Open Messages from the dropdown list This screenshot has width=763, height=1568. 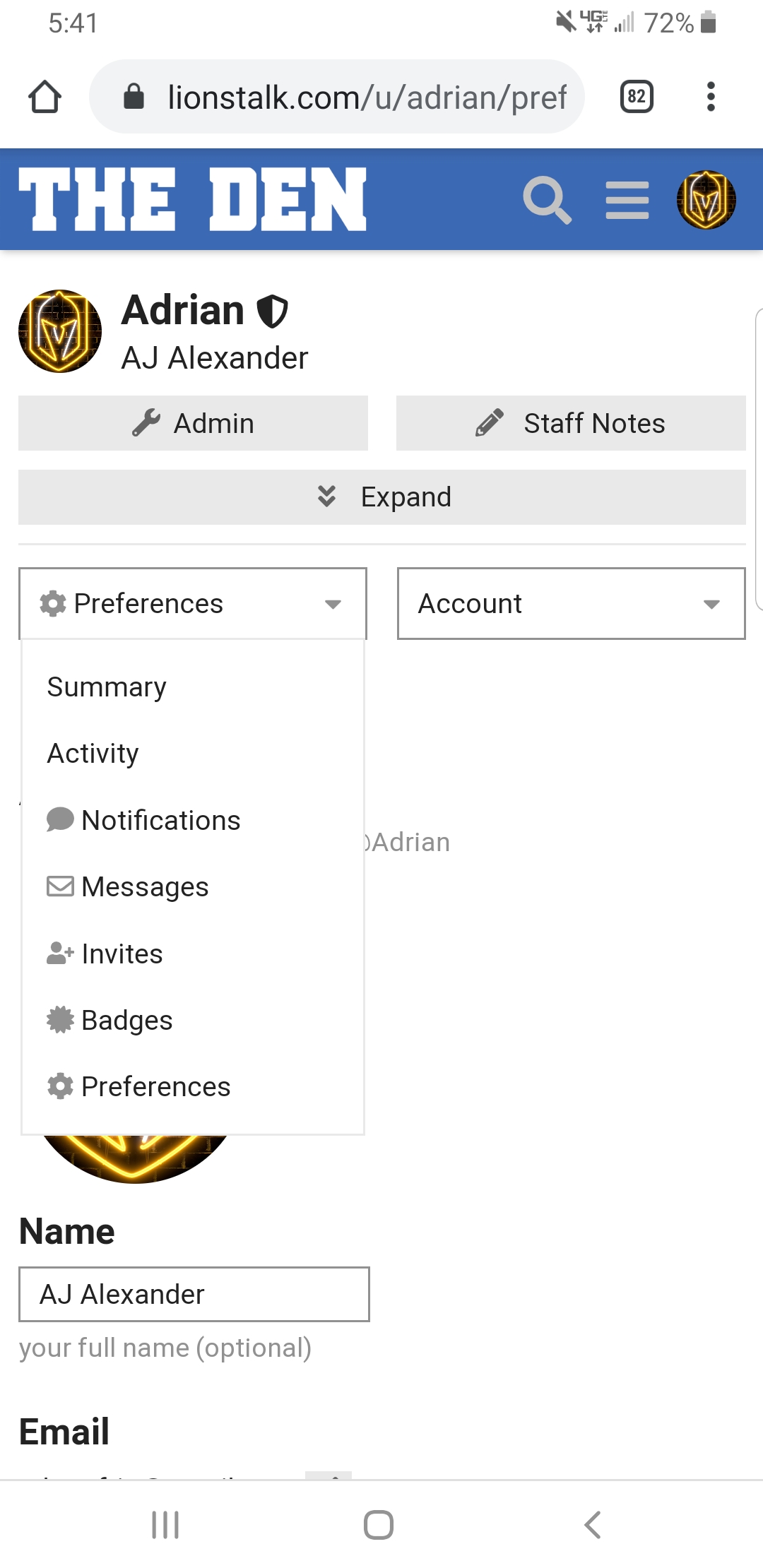point(144,887)
